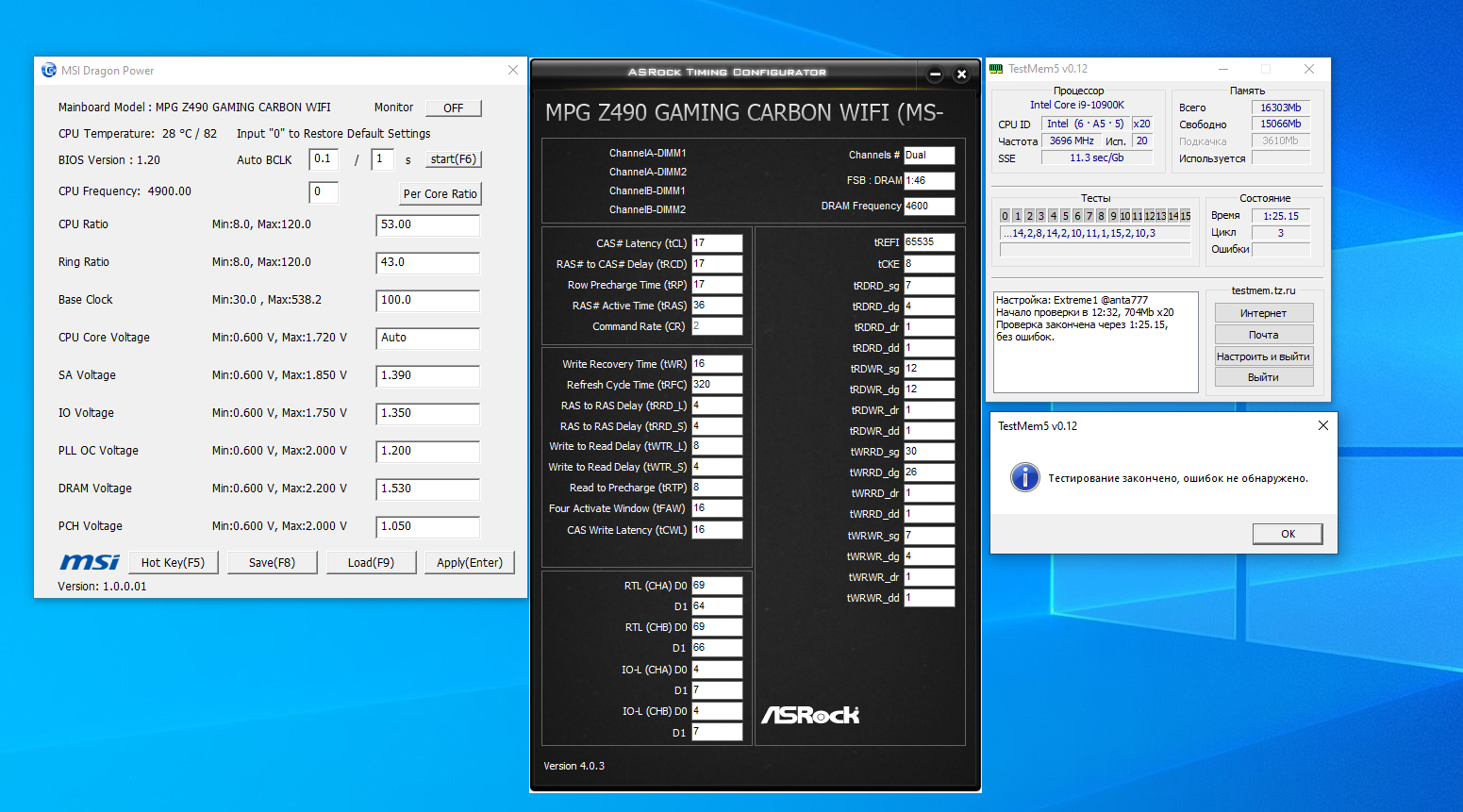Click the TestMem5 main window title icon
The image size is (1463, 812).
pyautogui.click(x=996, y=69)
